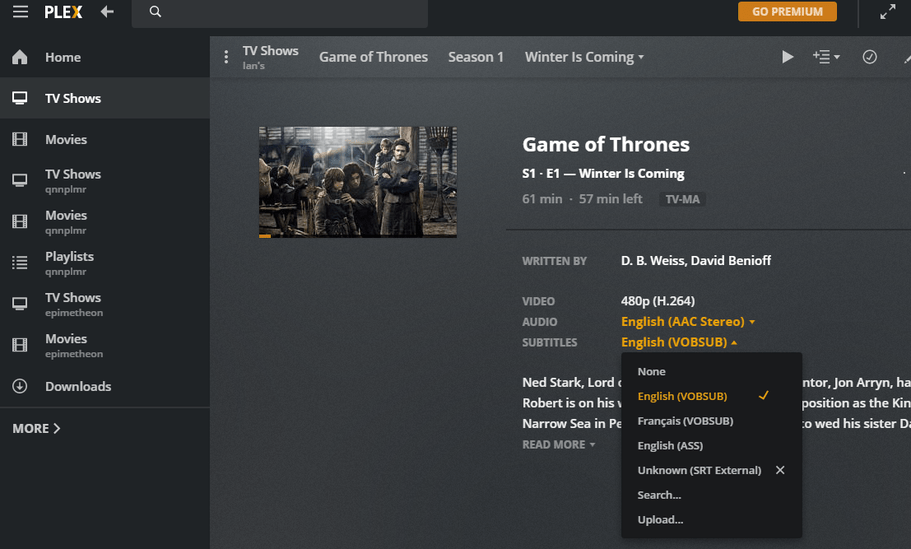The image size is (911, 549).
Task: Open Home in the sidebar
Action: pyautogui.click(x=105, y=57)
